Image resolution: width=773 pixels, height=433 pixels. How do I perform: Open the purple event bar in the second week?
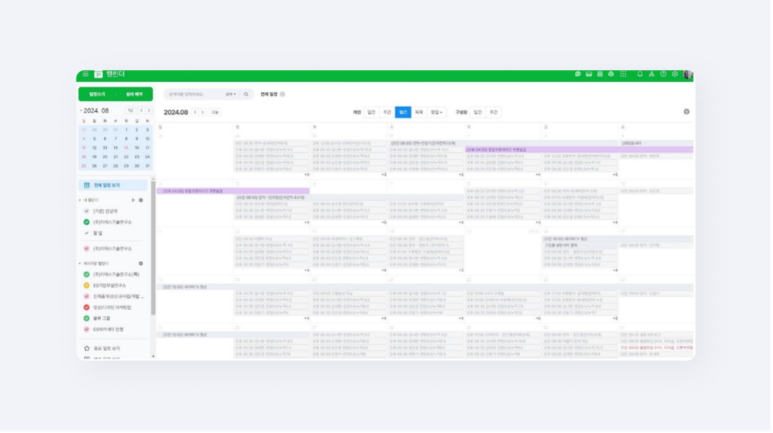233,191
